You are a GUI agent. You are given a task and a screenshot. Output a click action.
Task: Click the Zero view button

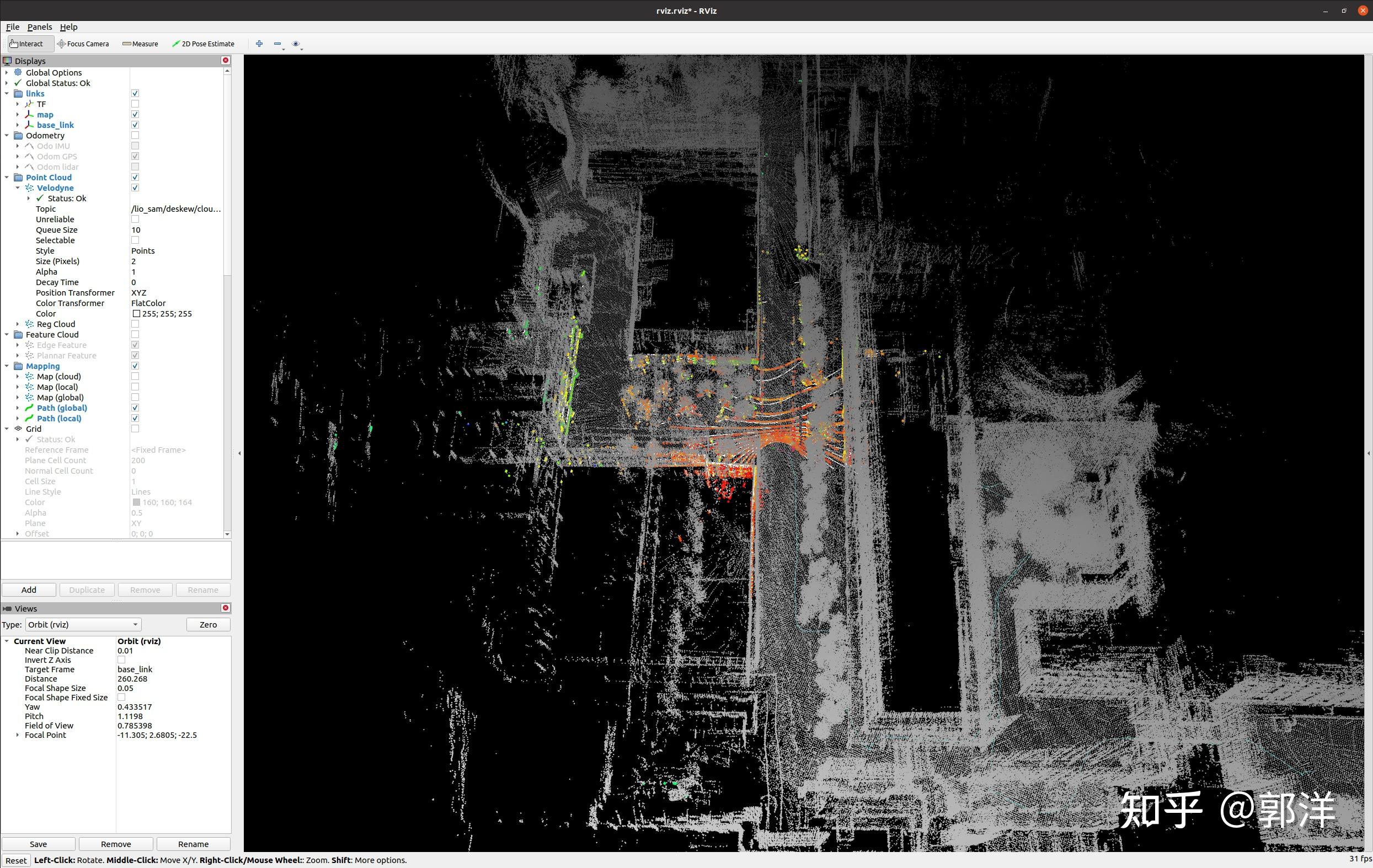click(208, 625)
